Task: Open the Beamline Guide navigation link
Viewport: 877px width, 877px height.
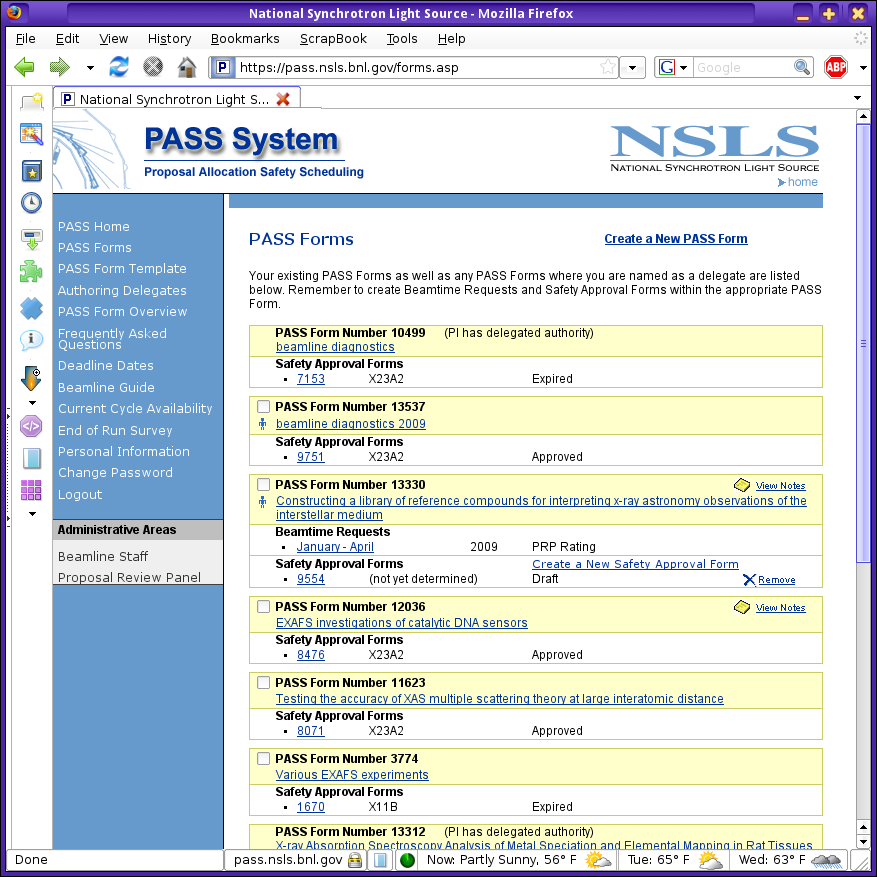Action: (x=106, y=387)
